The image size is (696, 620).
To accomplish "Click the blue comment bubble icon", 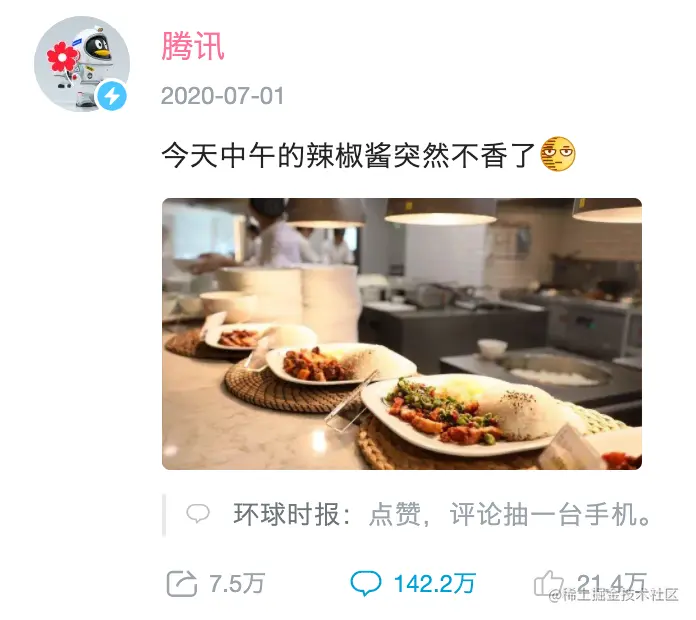I will (x=366, y=583).
